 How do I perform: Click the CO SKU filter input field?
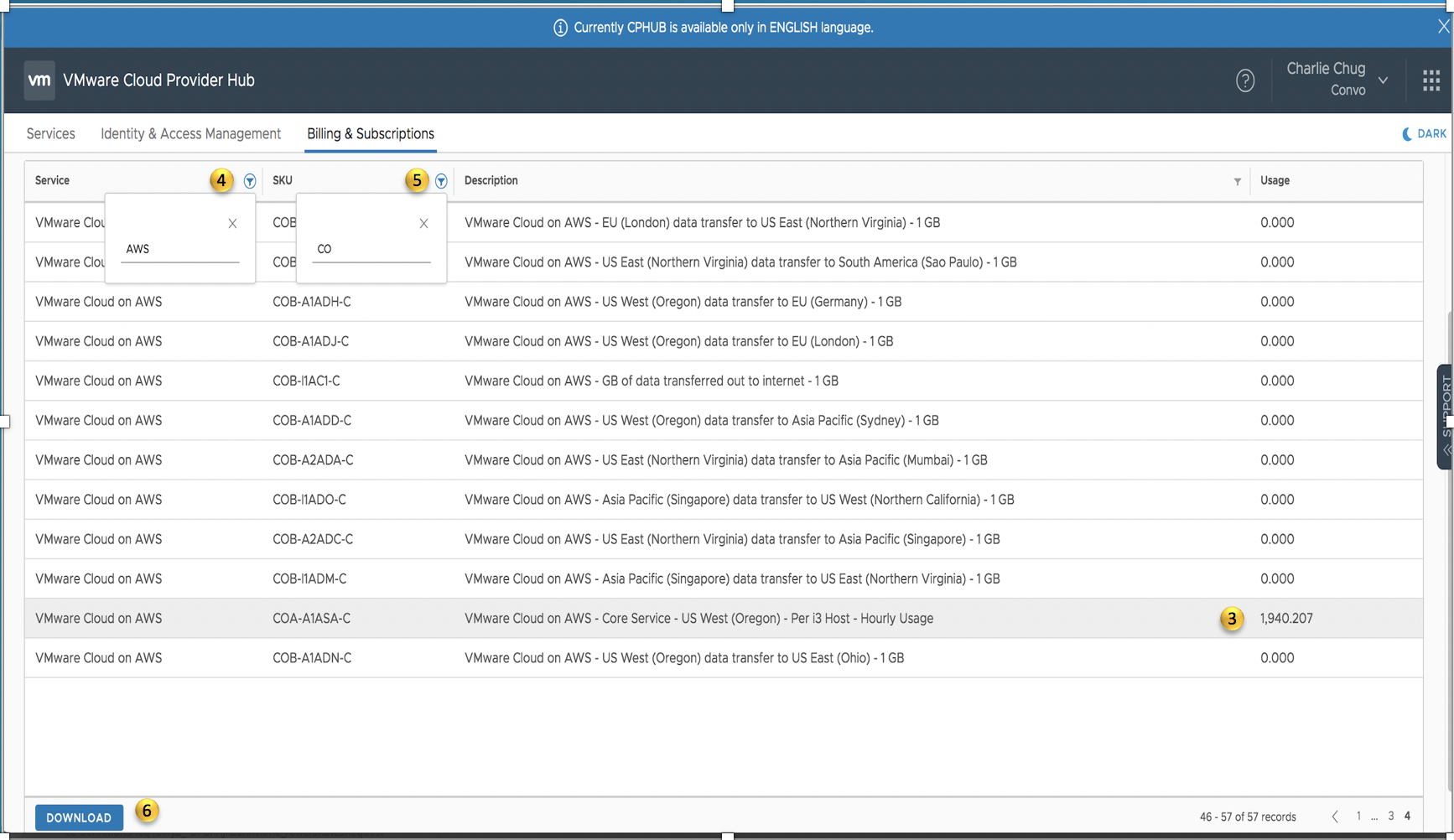point(371,250)
